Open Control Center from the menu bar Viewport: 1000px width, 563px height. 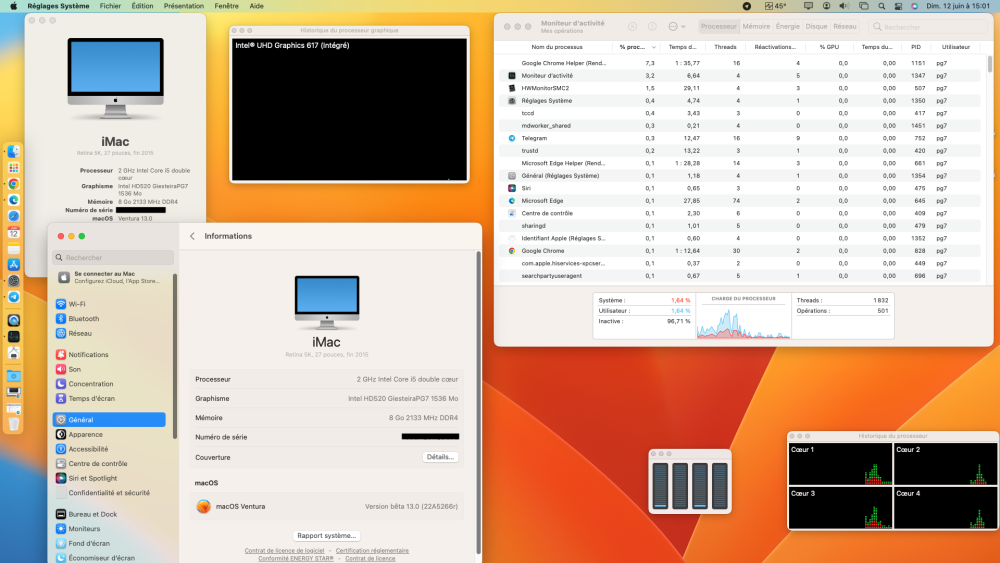[x=898, y=6]
